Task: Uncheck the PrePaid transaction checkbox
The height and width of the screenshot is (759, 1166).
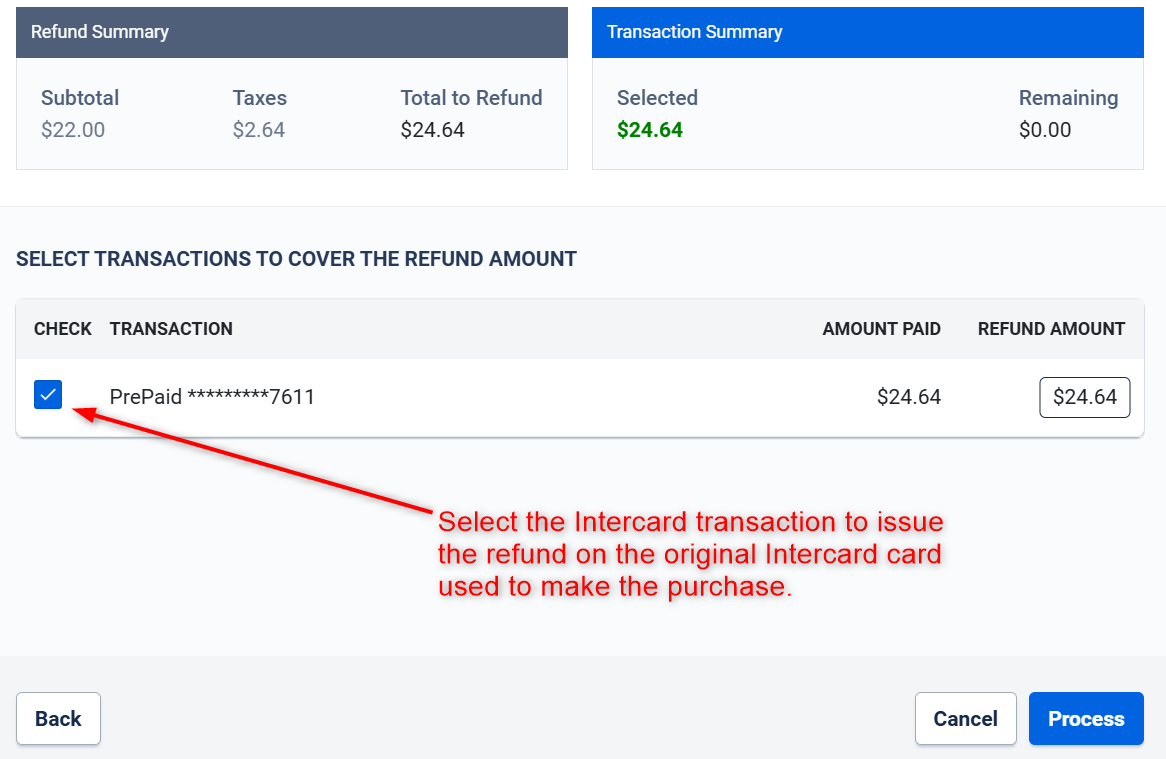Action: pos(48,395)
